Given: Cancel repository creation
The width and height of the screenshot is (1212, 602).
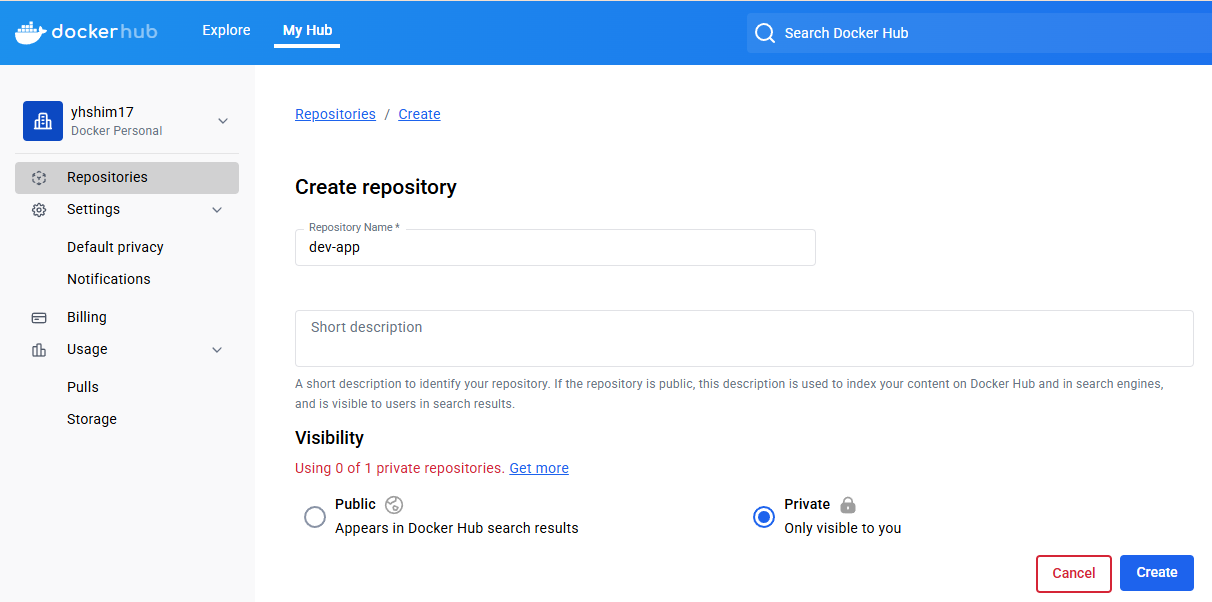Looking at the screenshot, I should point(1074,573).
